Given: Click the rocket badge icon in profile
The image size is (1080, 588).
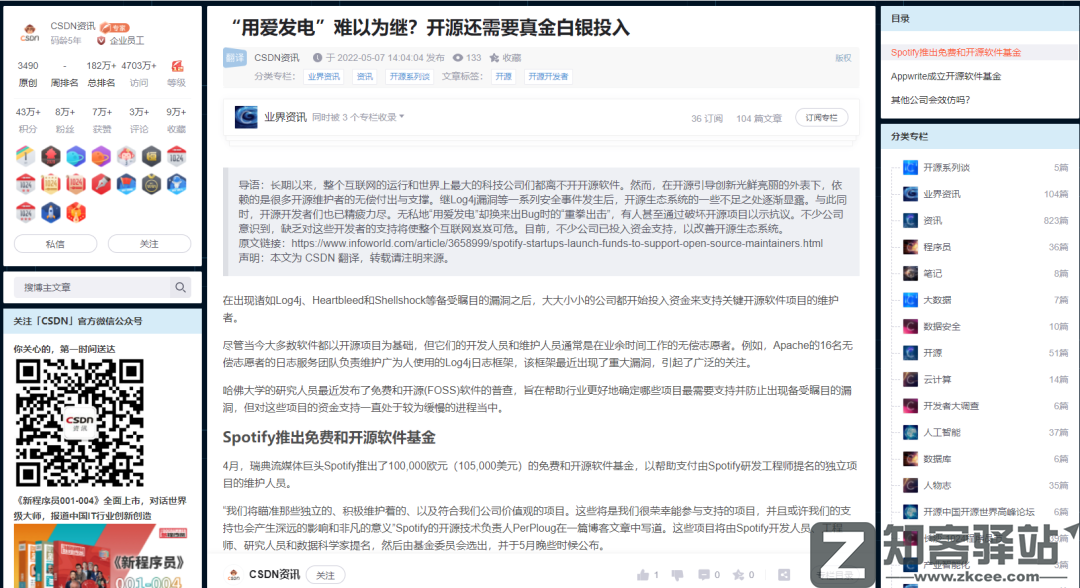Looking at the screenshot, I should coord(51,212).
